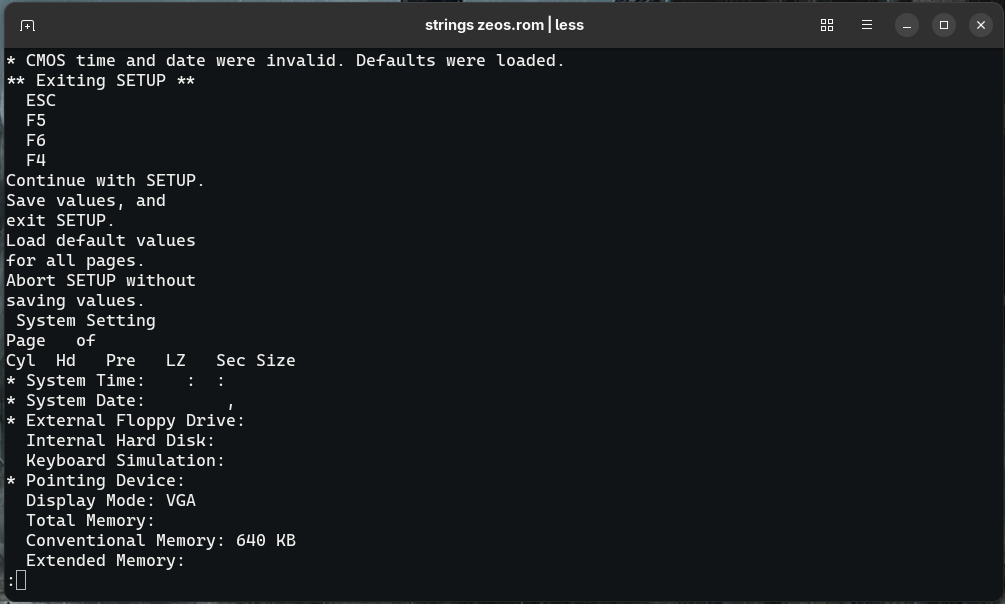
Task: Click the 'strings zeos.rom | less' title
Action: pos(504,25)
